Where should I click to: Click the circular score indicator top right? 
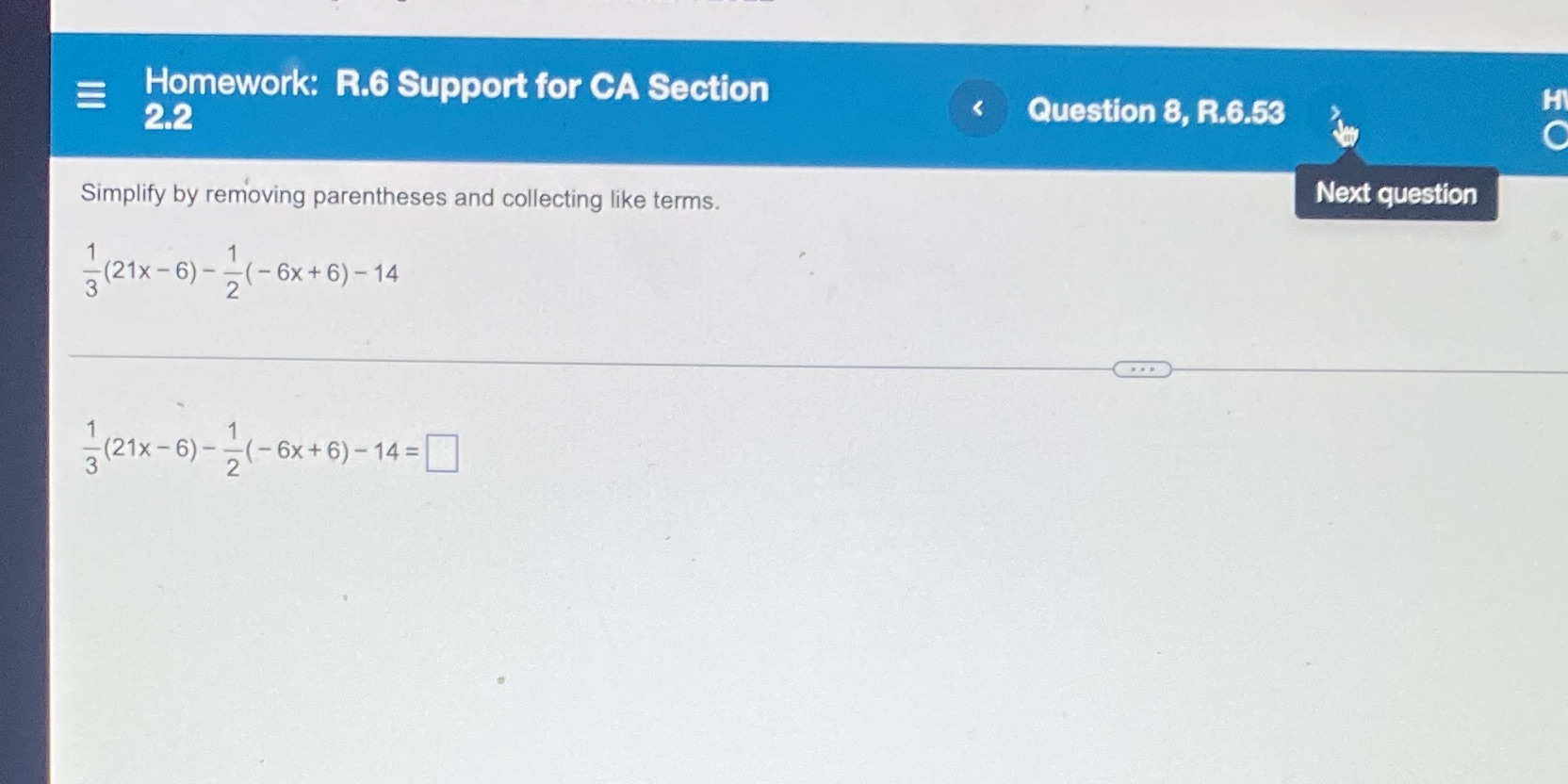tap(1557, 137)
